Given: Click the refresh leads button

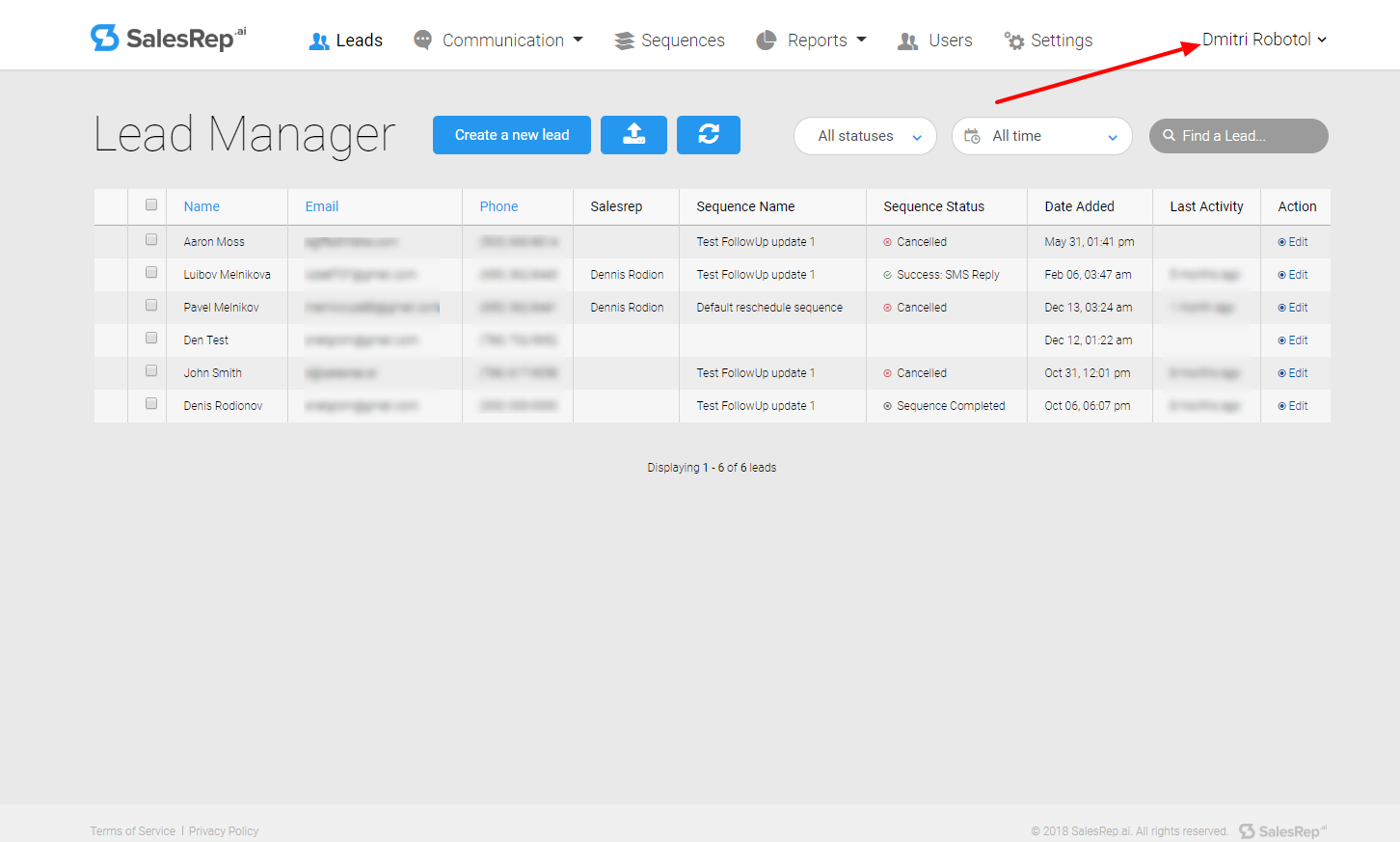Looking at the screenshot, I should (x=709, y=135).
